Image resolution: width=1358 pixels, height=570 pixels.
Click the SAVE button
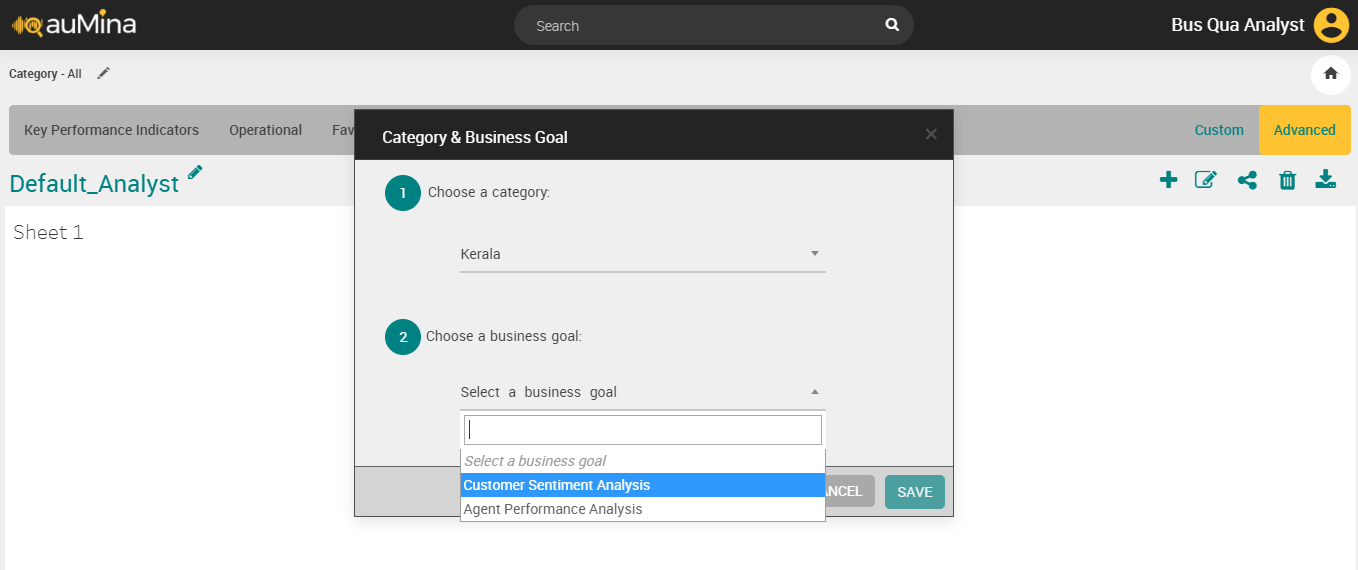(915, 492)
